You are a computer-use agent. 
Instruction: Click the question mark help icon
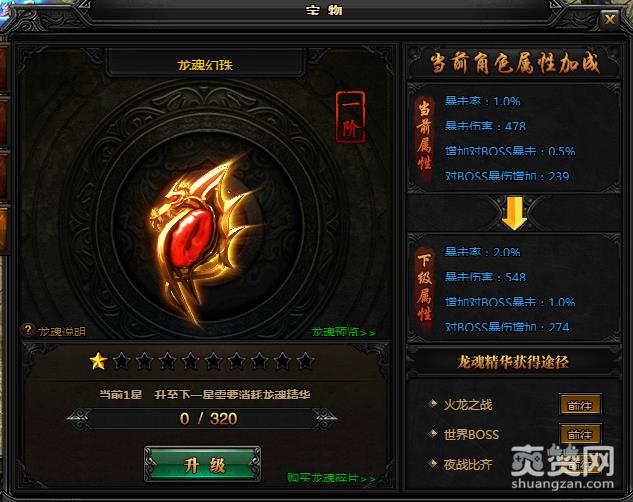[x=27, y=330]
